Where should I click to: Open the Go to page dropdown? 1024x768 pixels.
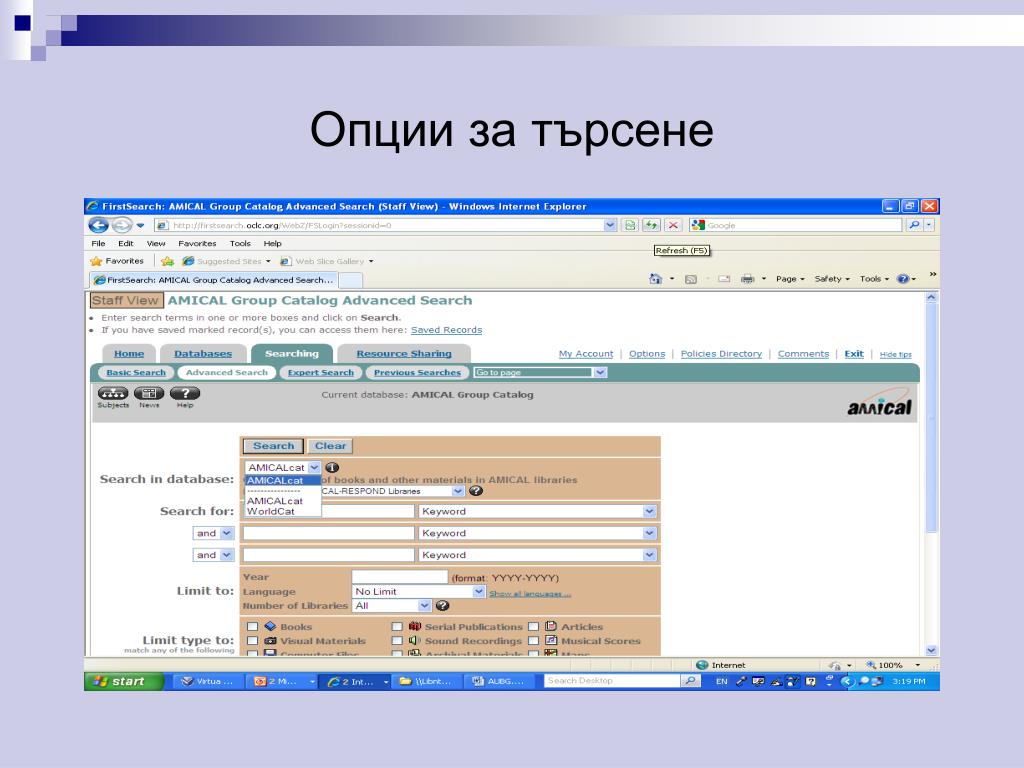(540, 372)
